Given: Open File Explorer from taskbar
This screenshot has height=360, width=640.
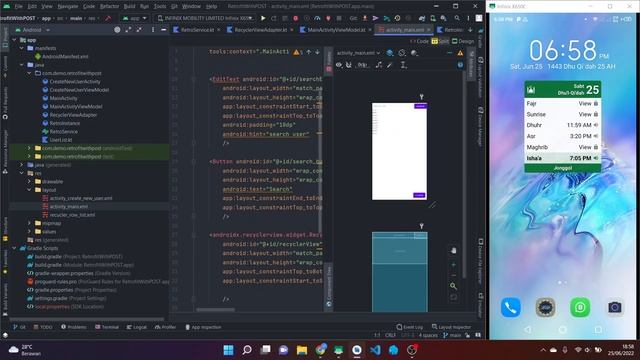Looking at the screenshot, I should [302, 350].
